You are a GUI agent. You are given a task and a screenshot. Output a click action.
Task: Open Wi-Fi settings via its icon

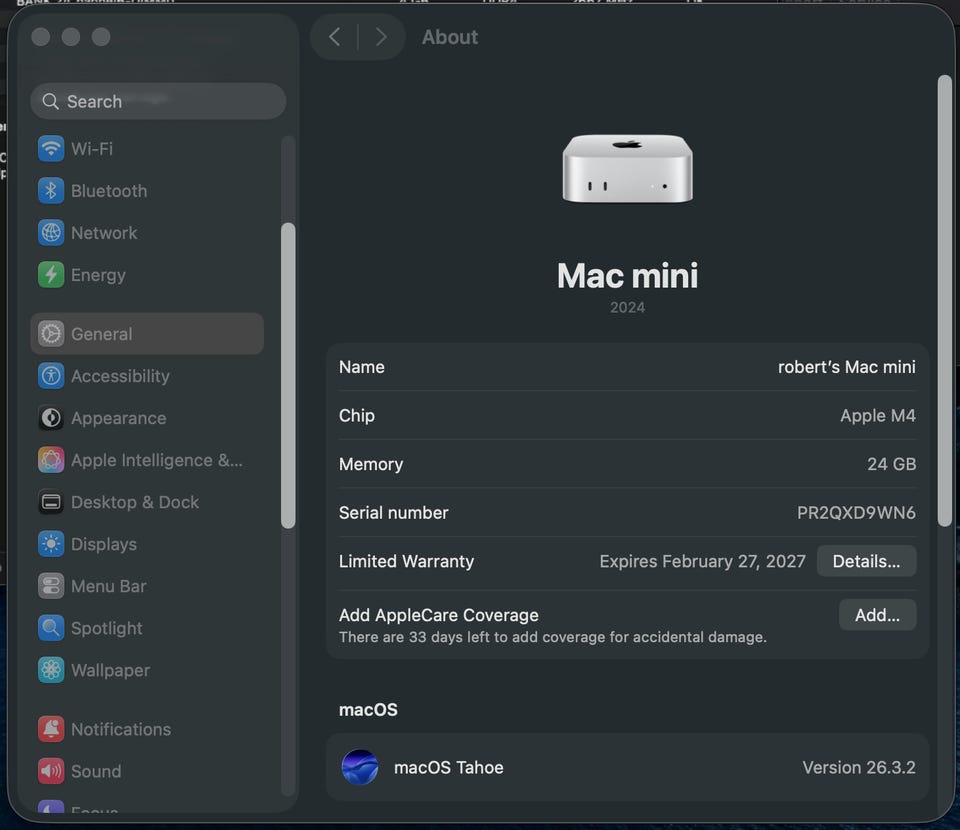51,149
